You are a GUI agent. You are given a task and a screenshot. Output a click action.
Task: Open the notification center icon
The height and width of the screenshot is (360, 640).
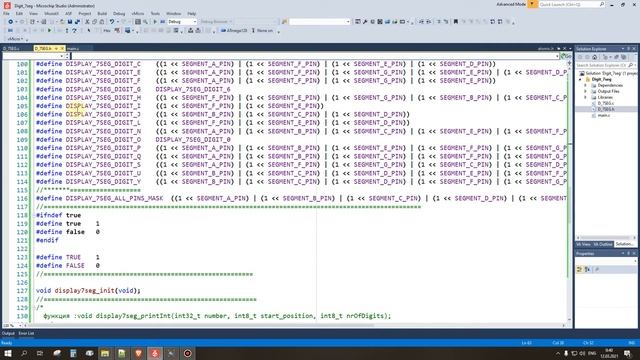click(x=627, y=353)
